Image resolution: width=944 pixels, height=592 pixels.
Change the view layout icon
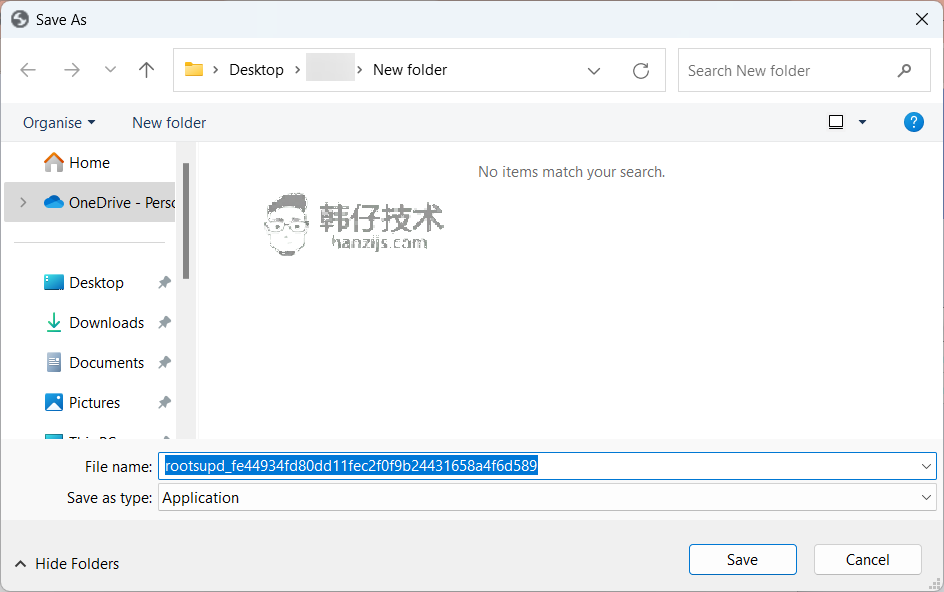(x=836, y=122)
